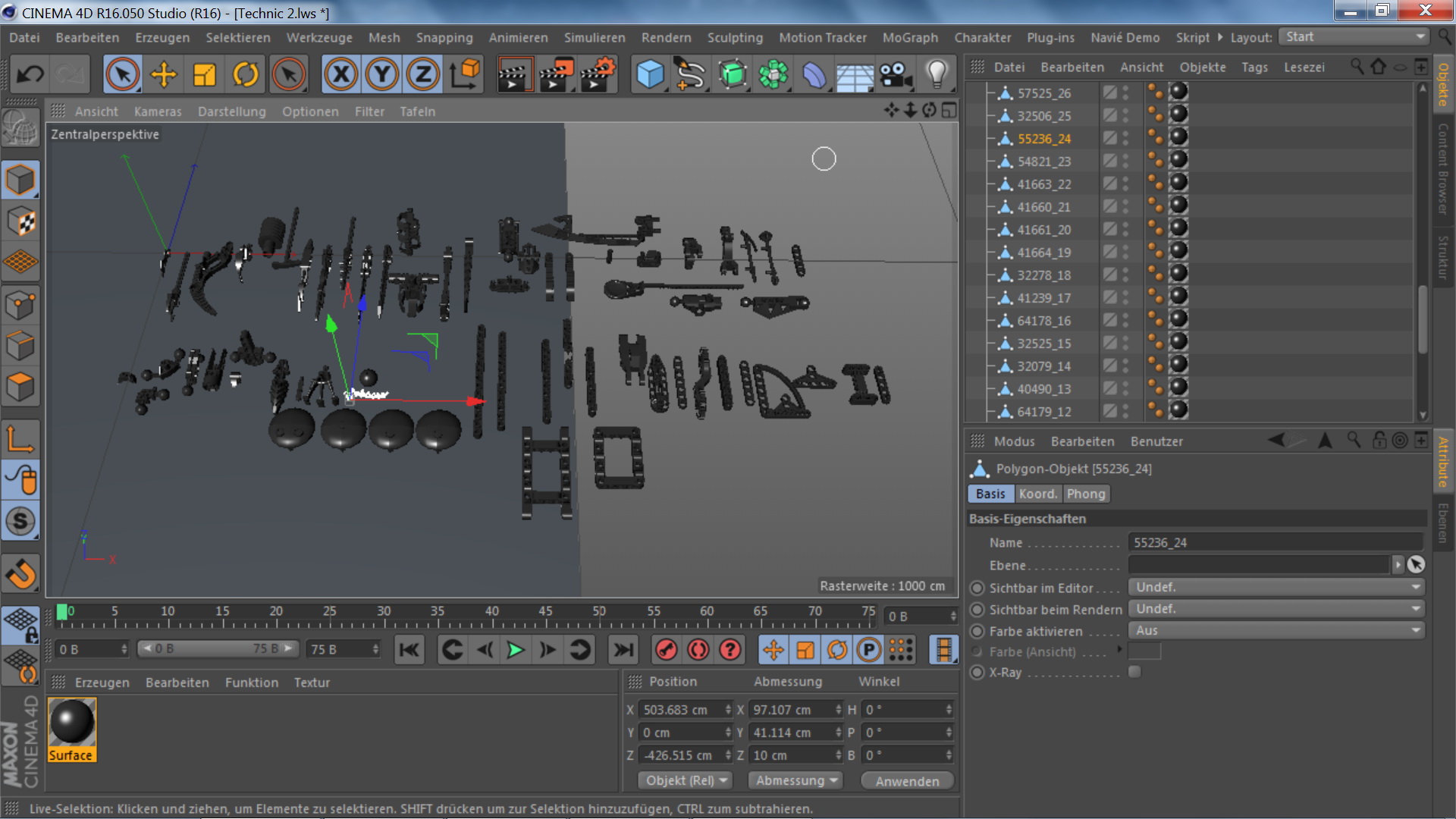Enable axis mode icon
1456x819 pixels.
(20, 438)
